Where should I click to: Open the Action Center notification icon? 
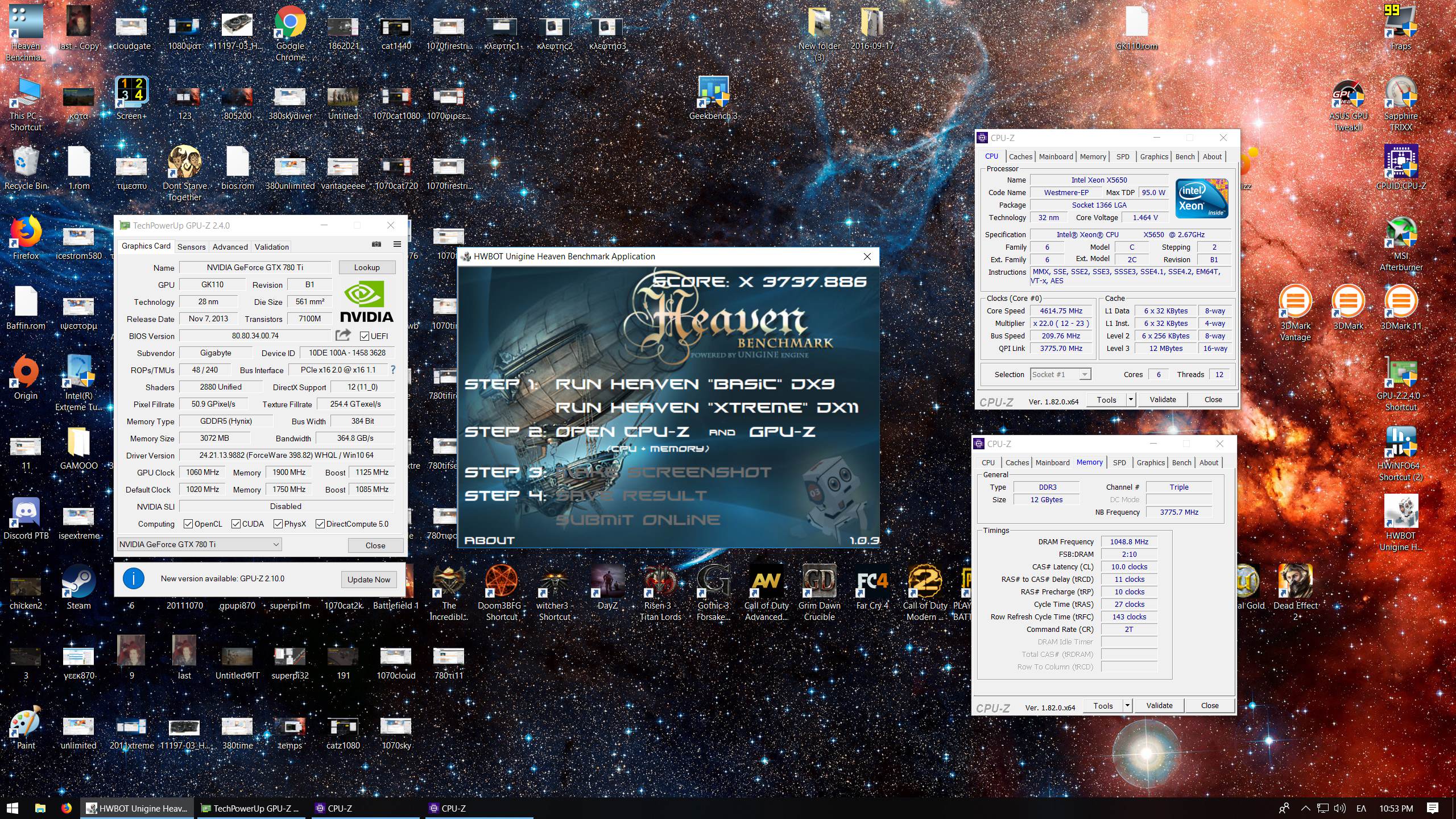[1433, 808]
